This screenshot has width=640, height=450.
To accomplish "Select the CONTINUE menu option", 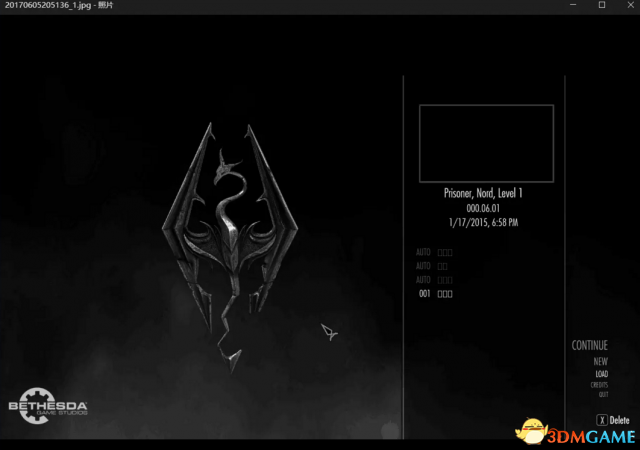I will pos(589,345).
